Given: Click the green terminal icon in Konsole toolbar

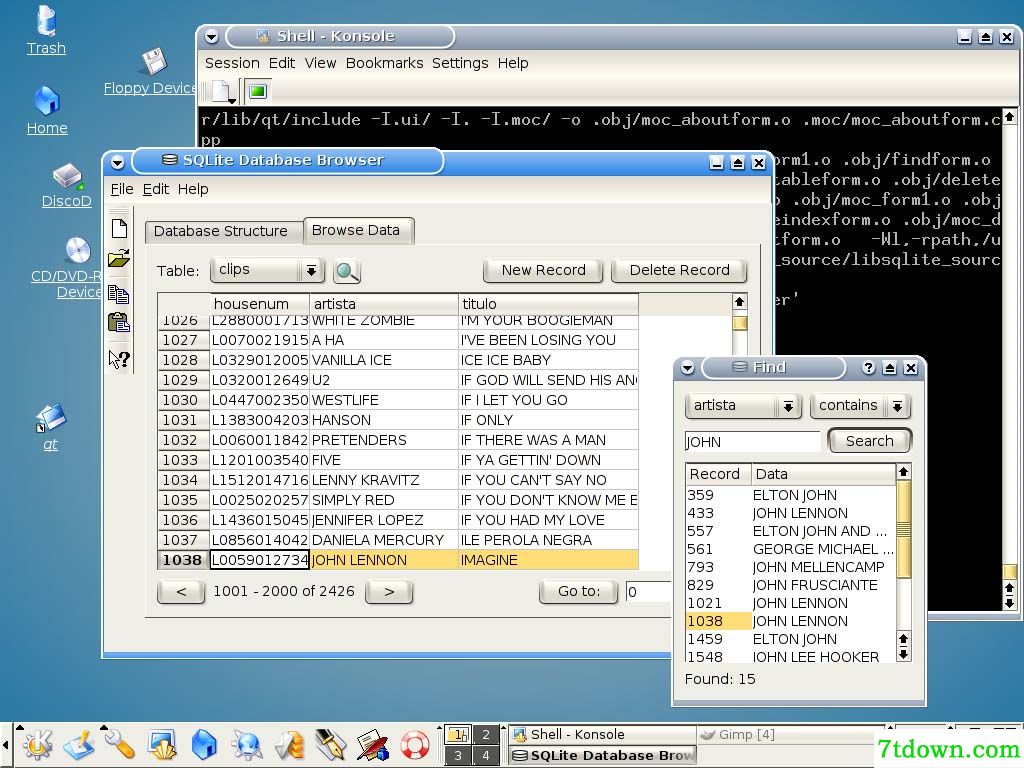Looking at the screenshot, I should pyautogui.click(x=258, y=91).
